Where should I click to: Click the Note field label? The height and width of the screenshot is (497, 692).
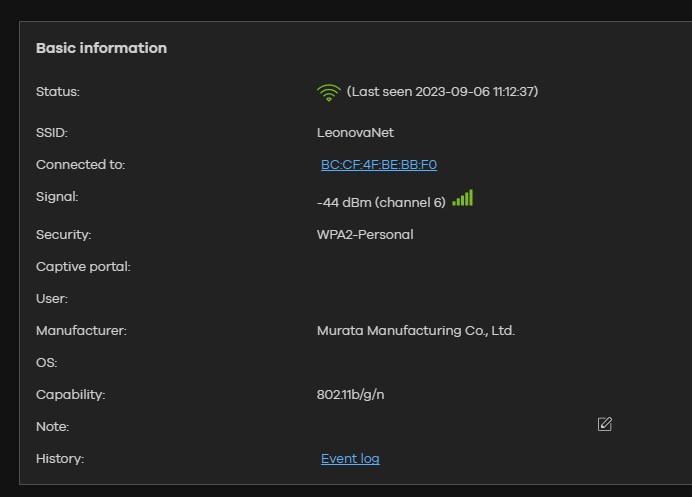click(x=52, y=427)
